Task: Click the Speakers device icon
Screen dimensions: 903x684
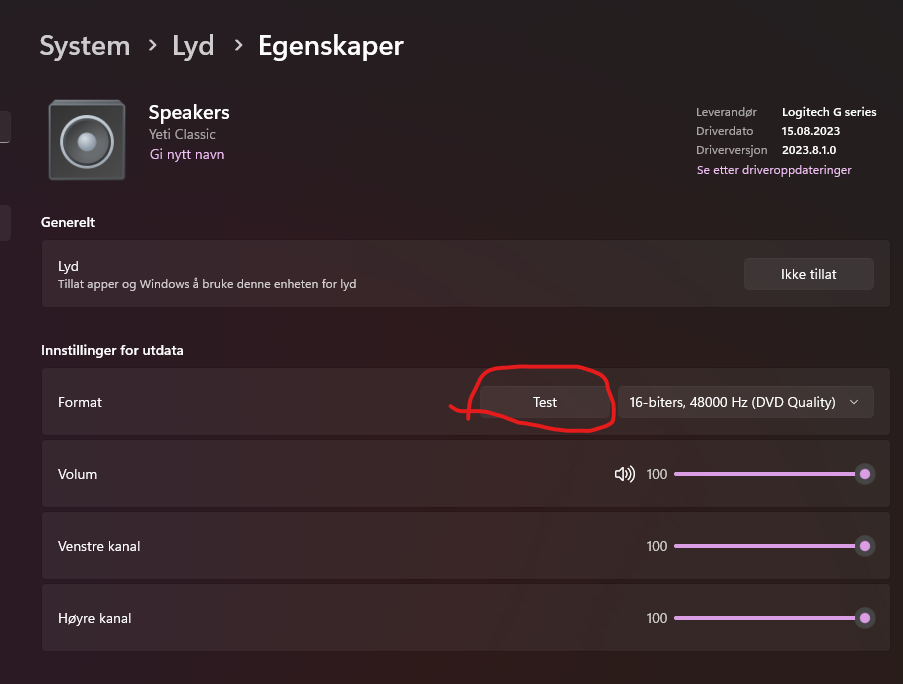Action: 87,140
